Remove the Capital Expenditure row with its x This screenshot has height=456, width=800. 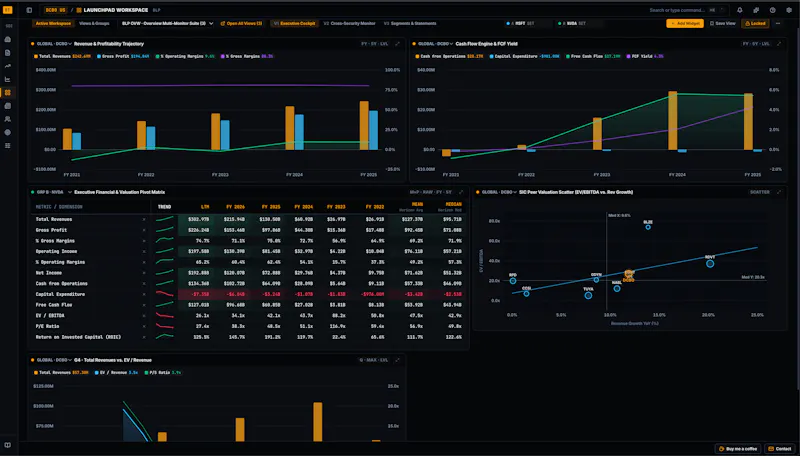[x=144, y=294]
